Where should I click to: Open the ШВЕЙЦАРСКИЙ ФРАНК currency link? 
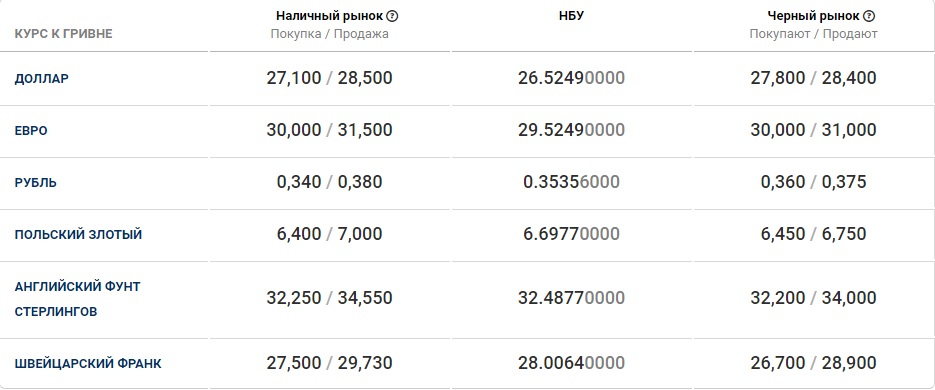88,363
